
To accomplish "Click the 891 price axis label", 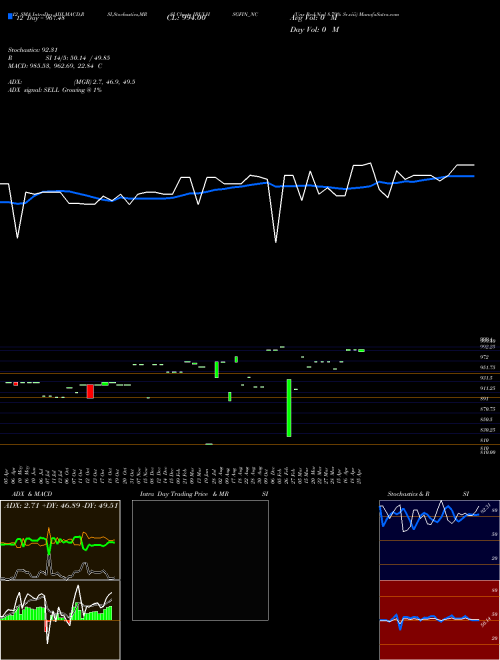I will point(483,399).
